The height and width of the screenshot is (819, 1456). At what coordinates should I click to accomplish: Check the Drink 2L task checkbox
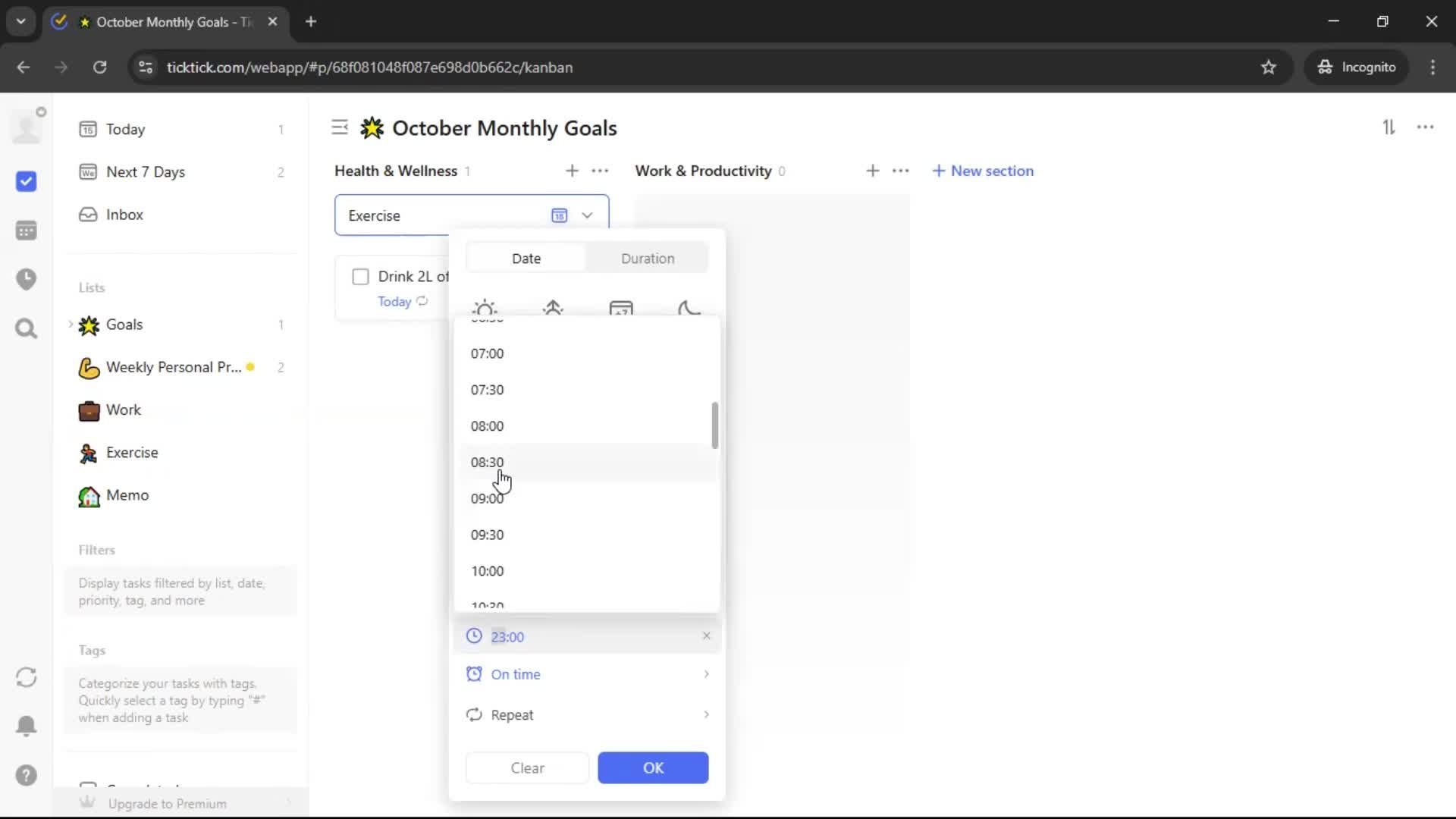point(360,277)
